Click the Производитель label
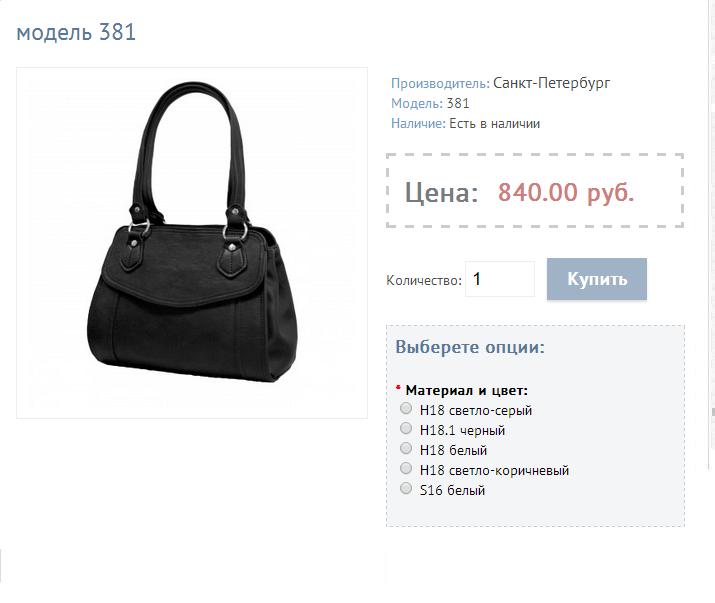Screen dimensions: 715x603 point(440,83)
